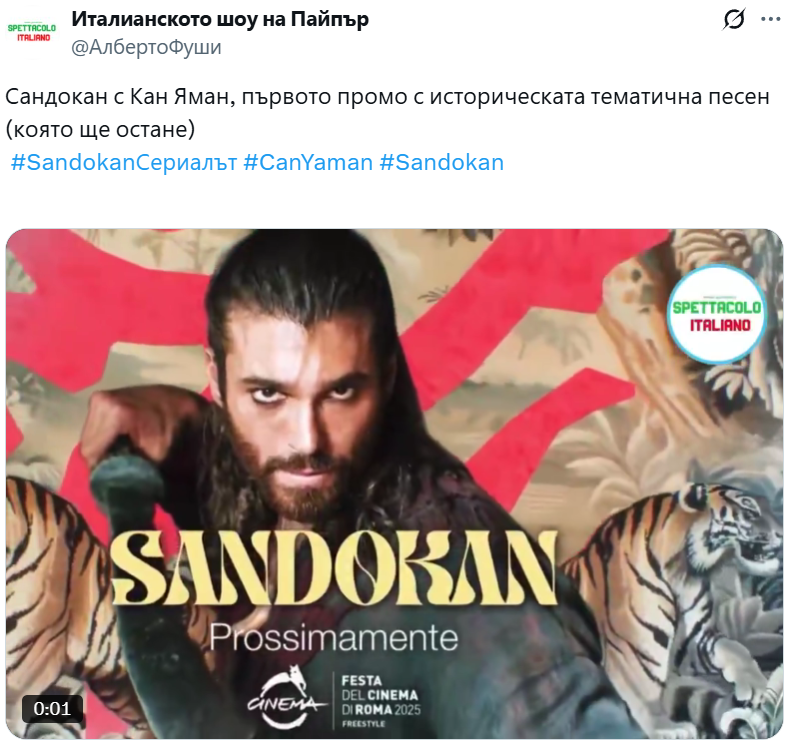This screenshot has height=743, width=785.
Task: Click the Prossimamente caption in video
Action: (334, 638)
